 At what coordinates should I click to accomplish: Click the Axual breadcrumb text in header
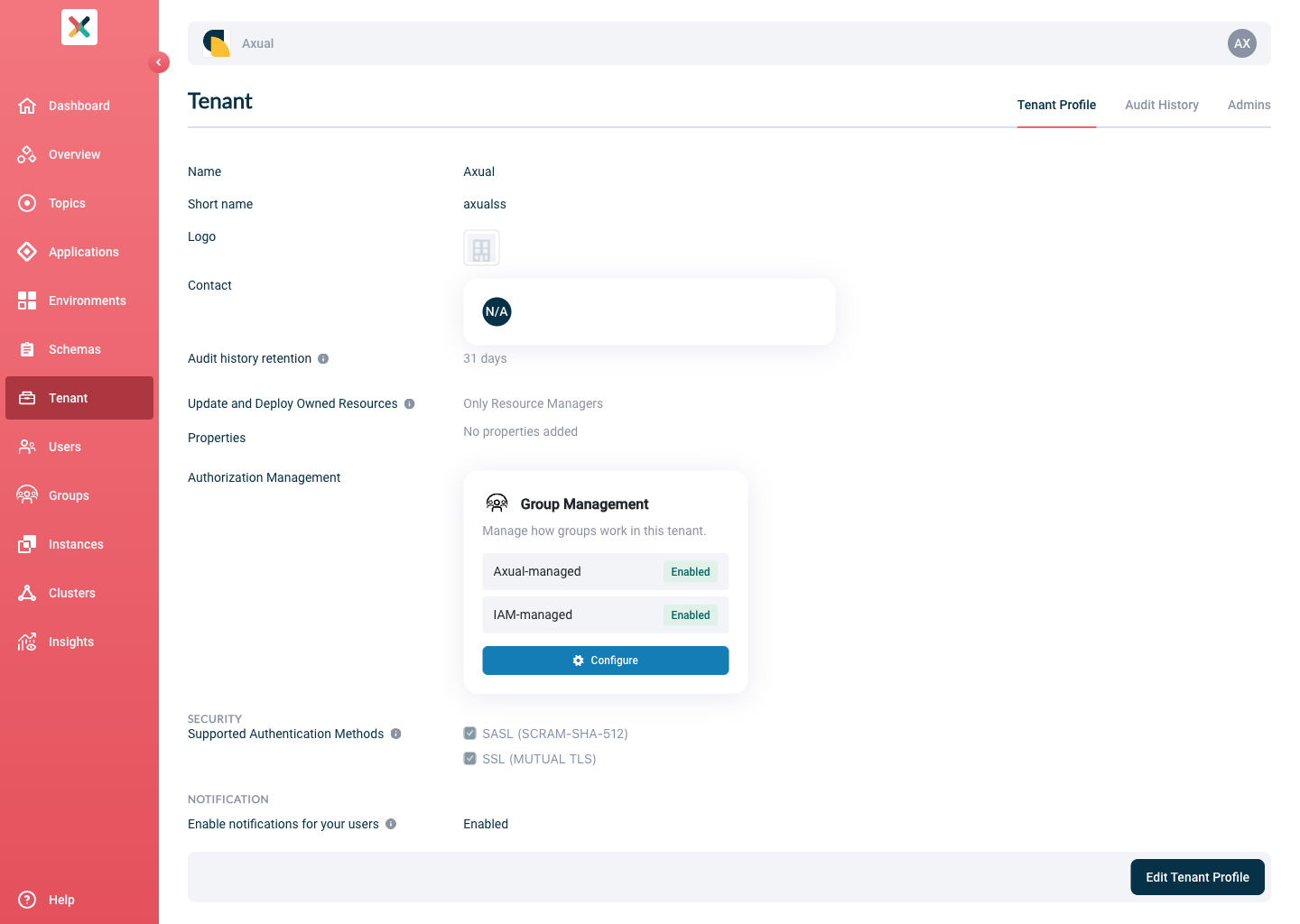(257, 43)
